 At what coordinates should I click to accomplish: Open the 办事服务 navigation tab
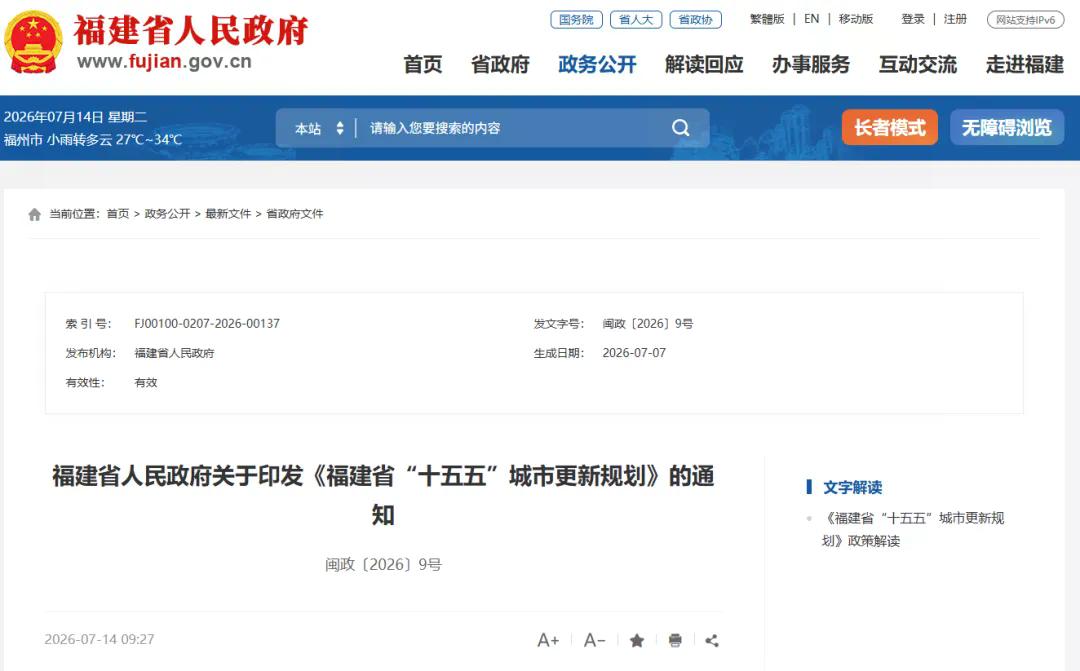pyautogui.click(x=811, y=64)
